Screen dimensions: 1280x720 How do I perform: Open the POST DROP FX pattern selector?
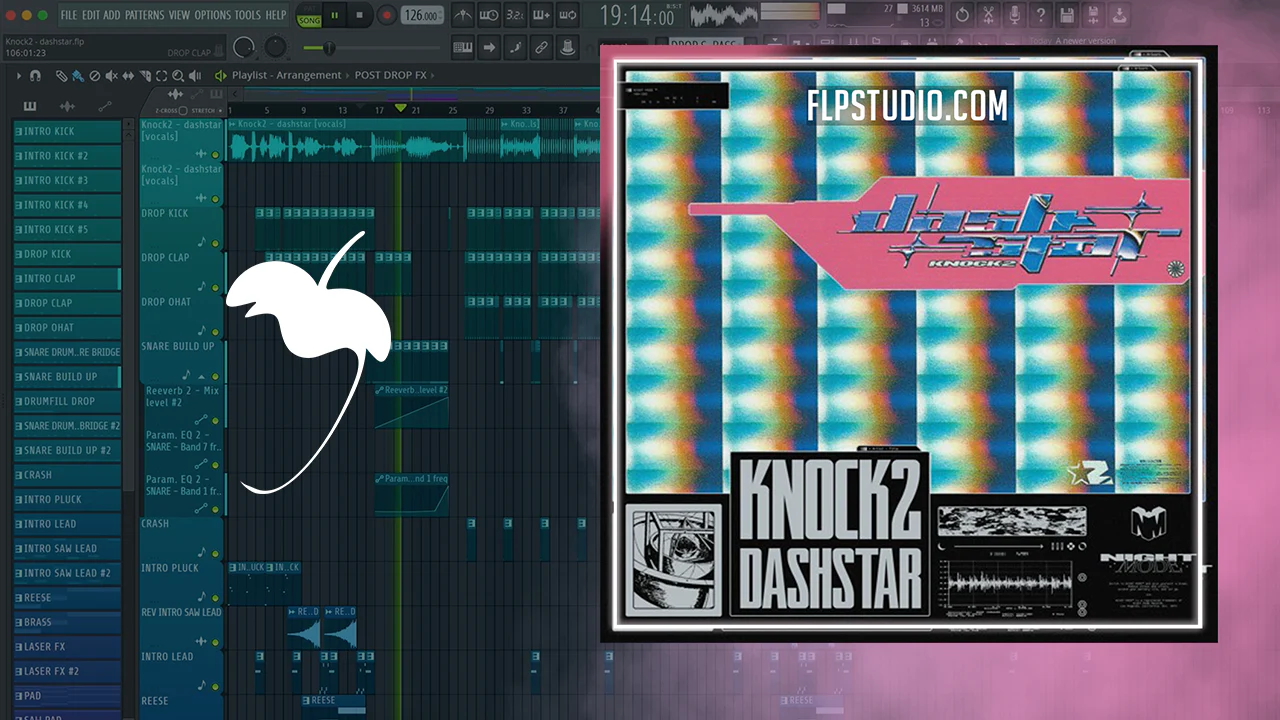click(x=391, y=76)
